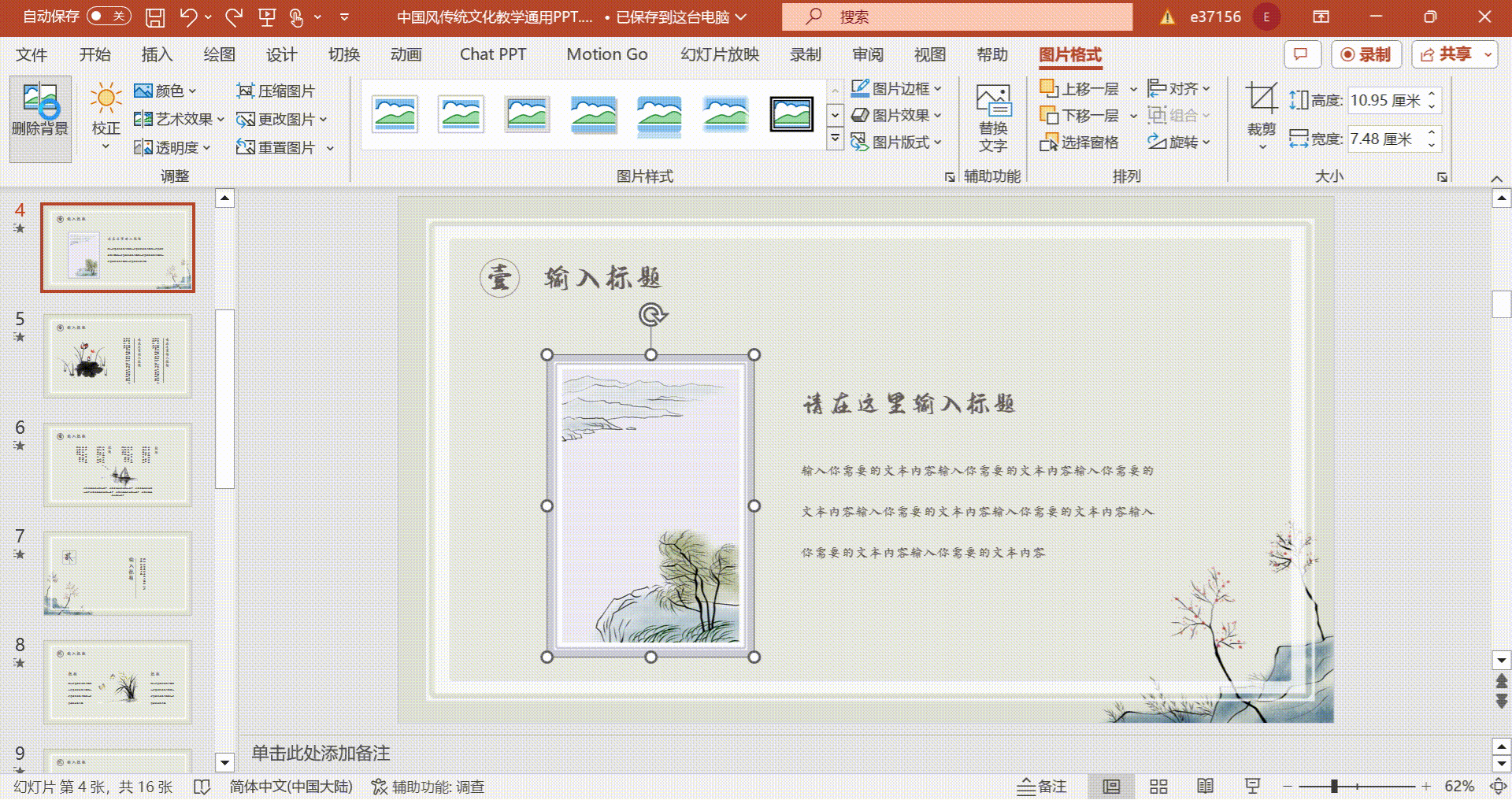The image size is (1512, 800).
Task: Open the Insert (插入) tab
Action: pos(157,54)
